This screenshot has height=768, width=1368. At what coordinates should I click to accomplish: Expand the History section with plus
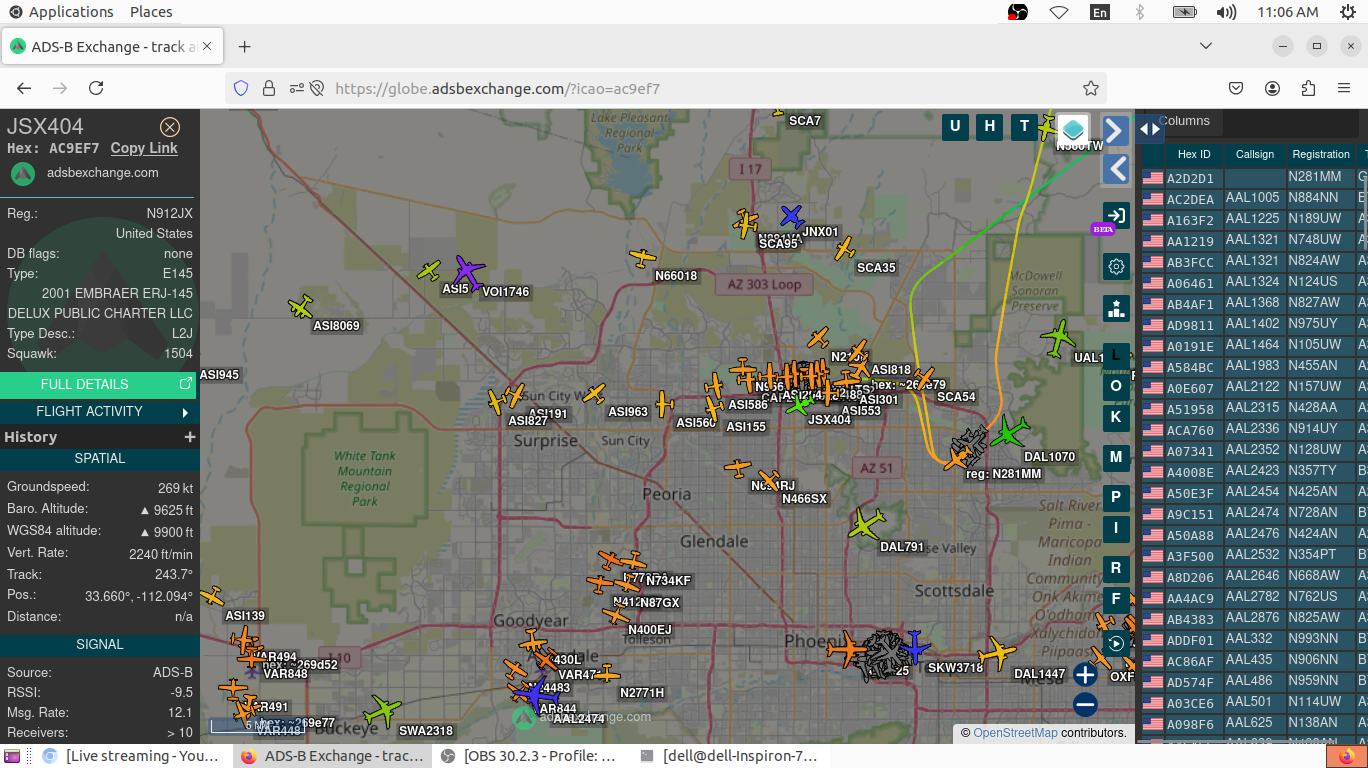(x=190, y=437)
